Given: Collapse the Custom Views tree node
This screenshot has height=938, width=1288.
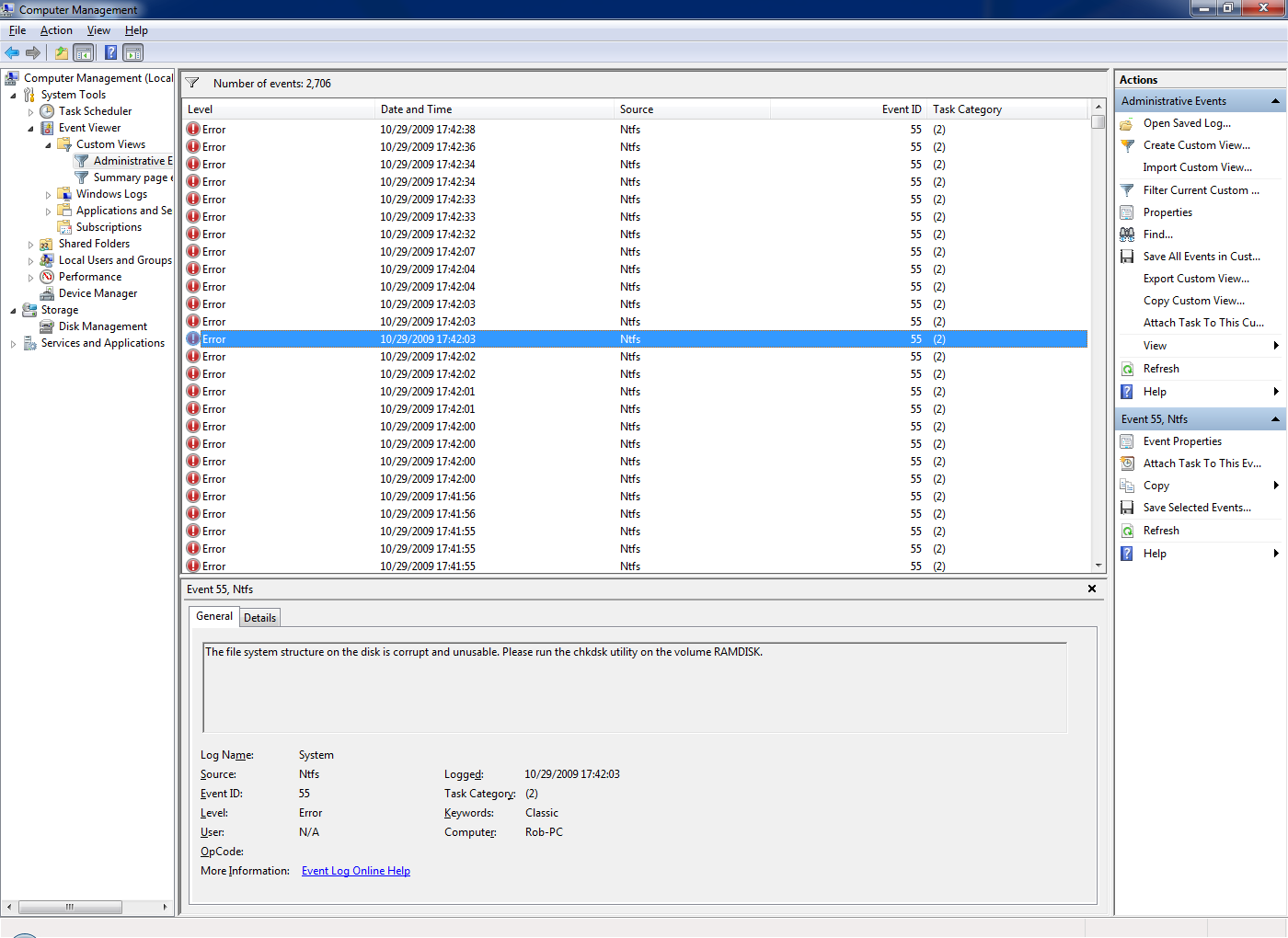Looking at the screenshot, I should click(48, 145).
